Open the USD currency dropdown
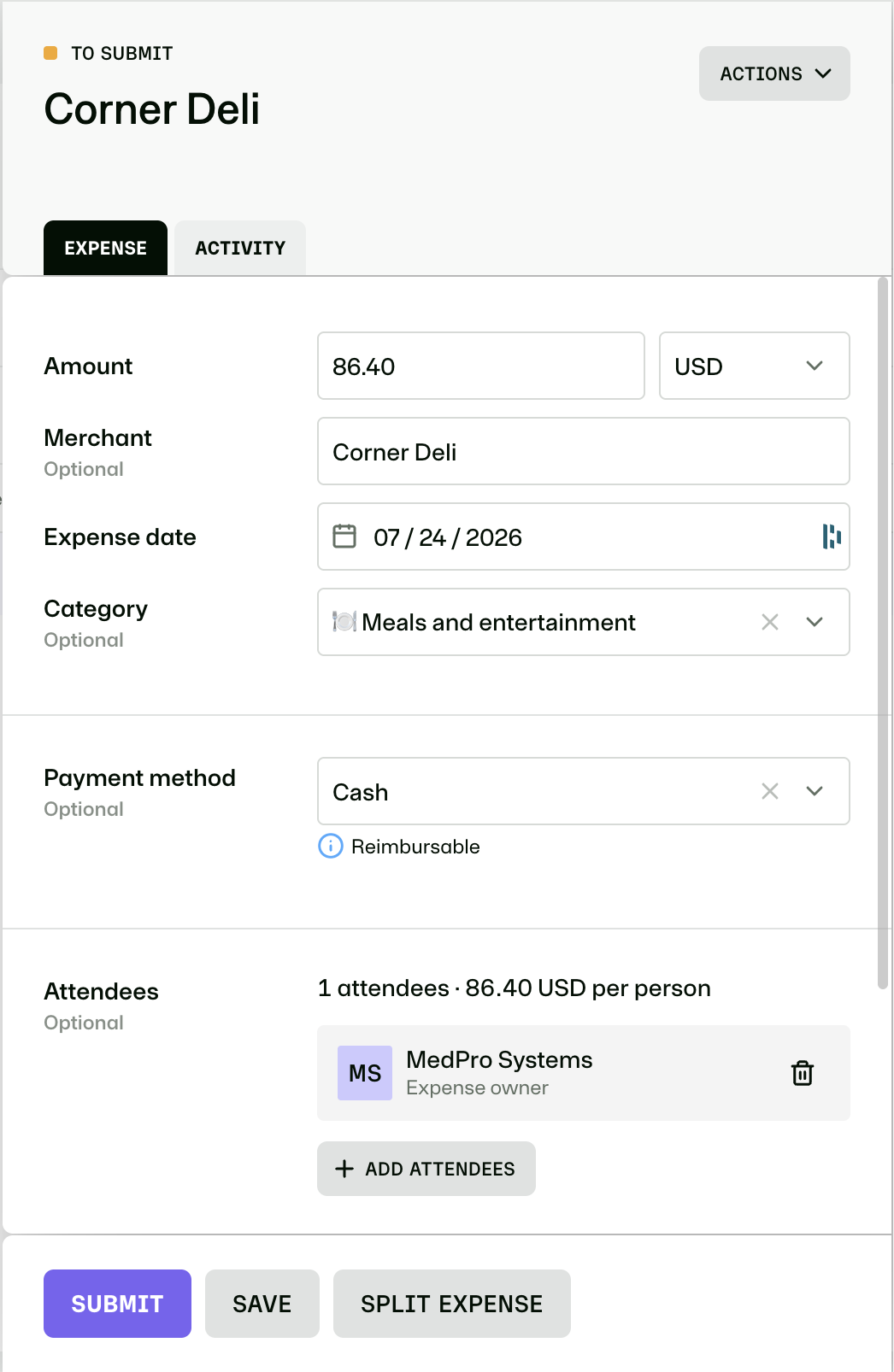 (755, 366)
